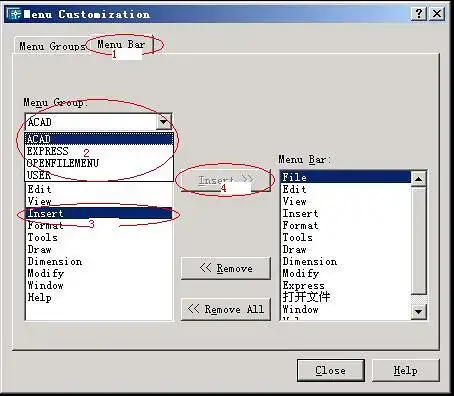Click the Menu Bar list scroll-down arrow
Viewport: 454px width, 396px height.
(418, 312)
